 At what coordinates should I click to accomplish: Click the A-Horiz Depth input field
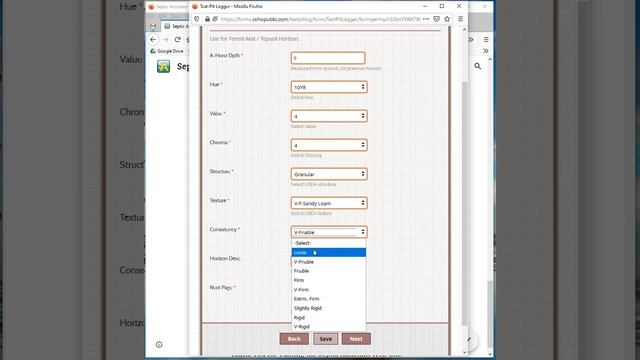click(x=328, y=58)
